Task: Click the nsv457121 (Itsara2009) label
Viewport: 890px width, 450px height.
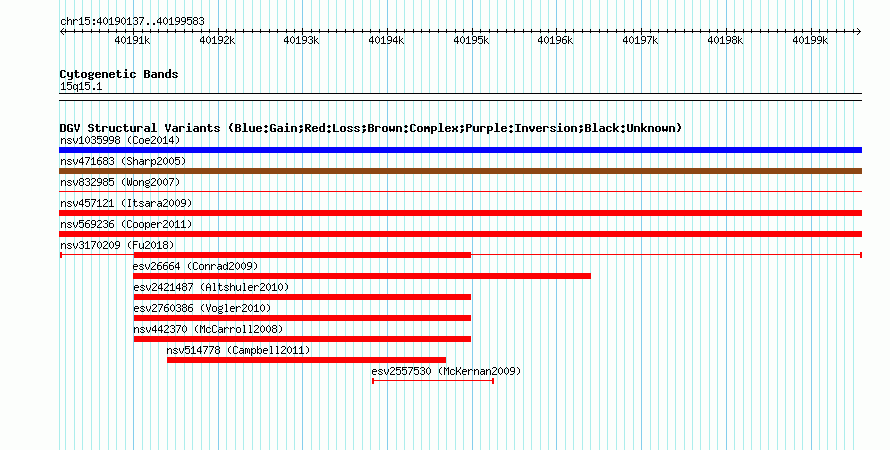Action: coord(126,203)
